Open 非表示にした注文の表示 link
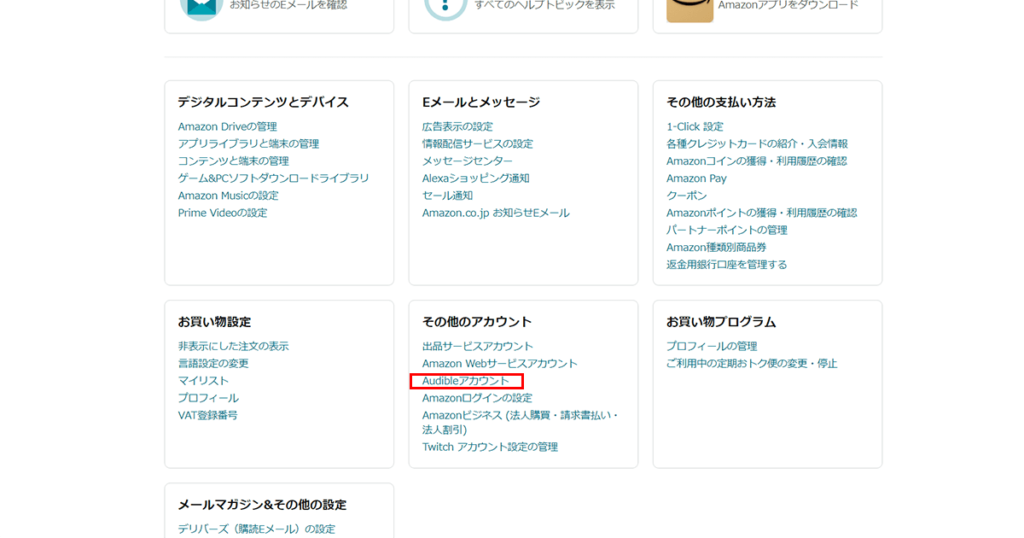 coord(233,346)
